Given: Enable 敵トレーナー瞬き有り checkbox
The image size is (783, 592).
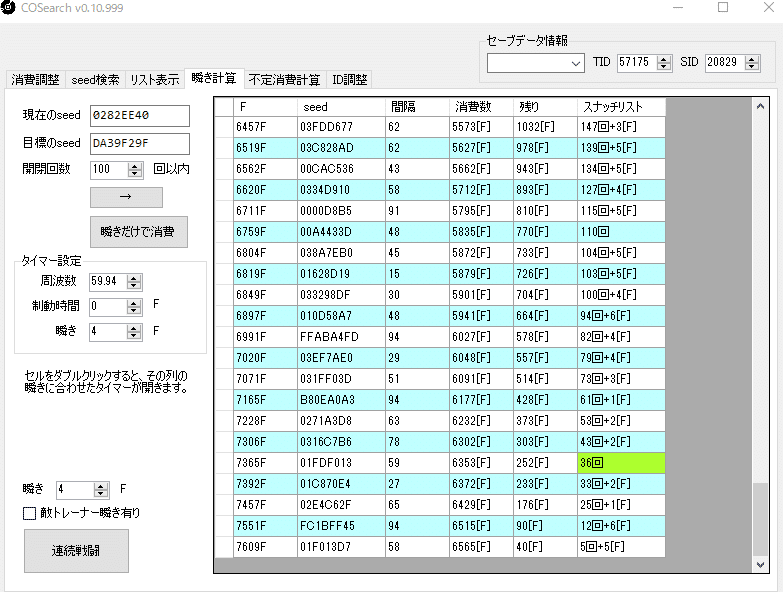Looking at the screenshot, I should (29, 513).
